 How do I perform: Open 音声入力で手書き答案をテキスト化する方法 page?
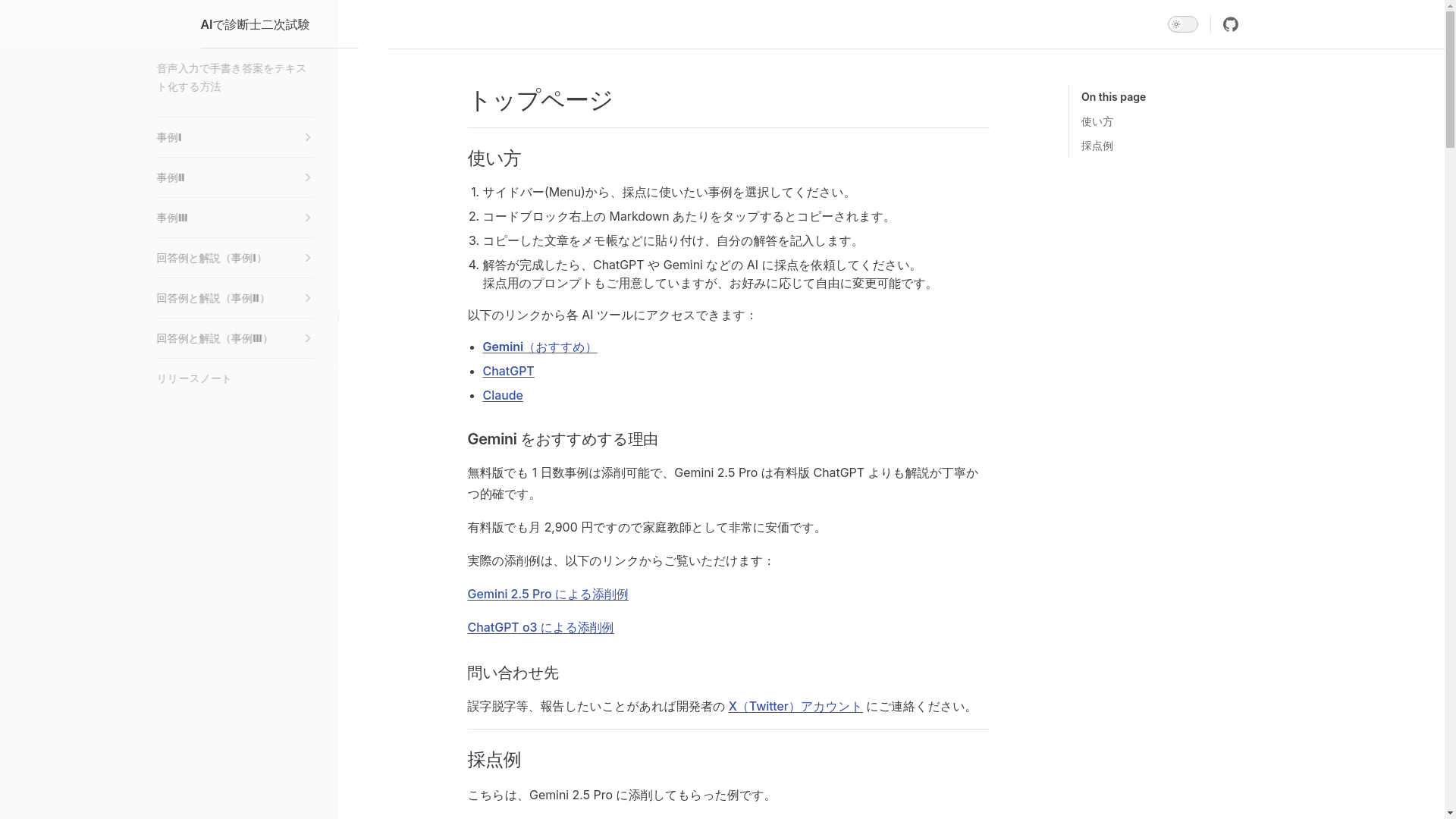(x=231, y=77)
